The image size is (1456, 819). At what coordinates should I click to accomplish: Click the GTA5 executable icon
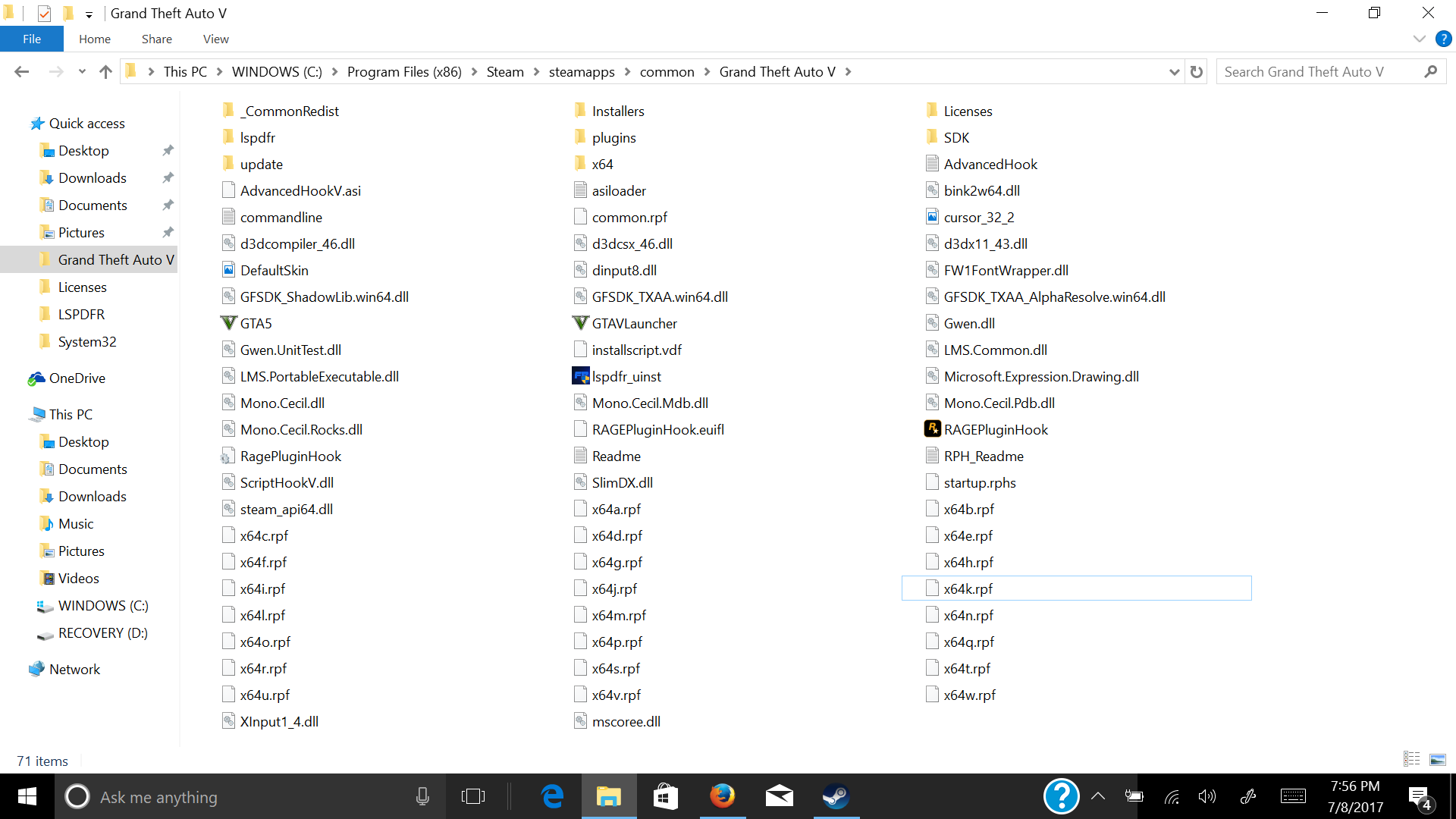[228, 323]
